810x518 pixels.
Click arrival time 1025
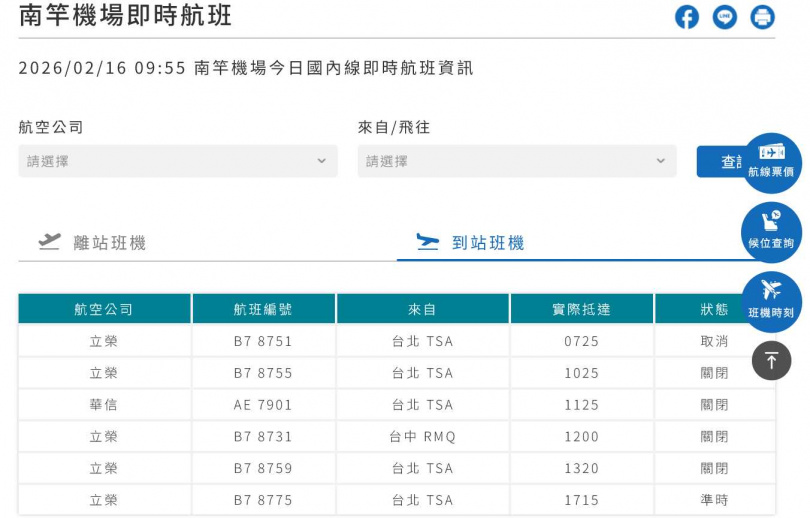tap(582, 373)
